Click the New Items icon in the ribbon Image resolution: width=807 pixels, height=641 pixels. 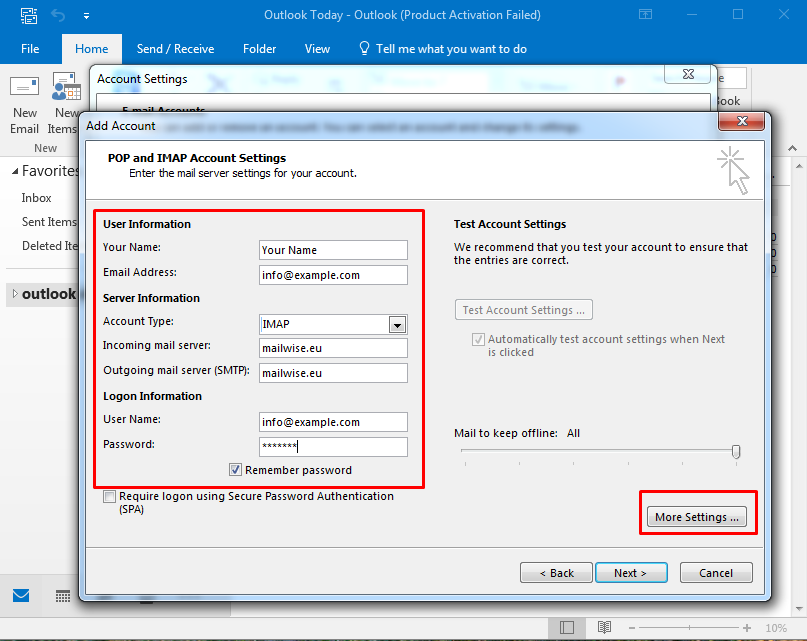click(x=66, y=86)
